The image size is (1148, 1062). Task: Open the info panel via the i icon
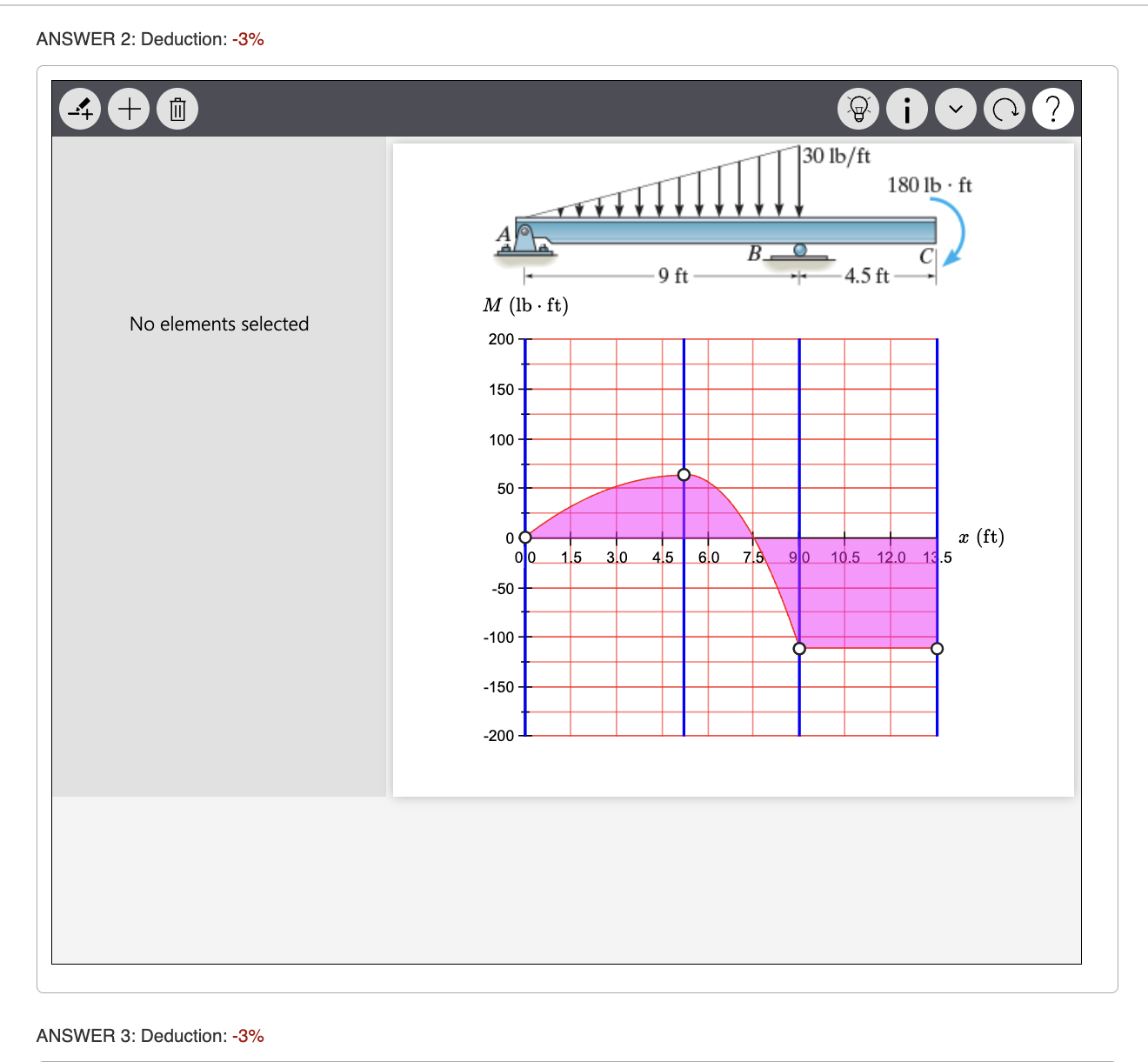point(906,109)
